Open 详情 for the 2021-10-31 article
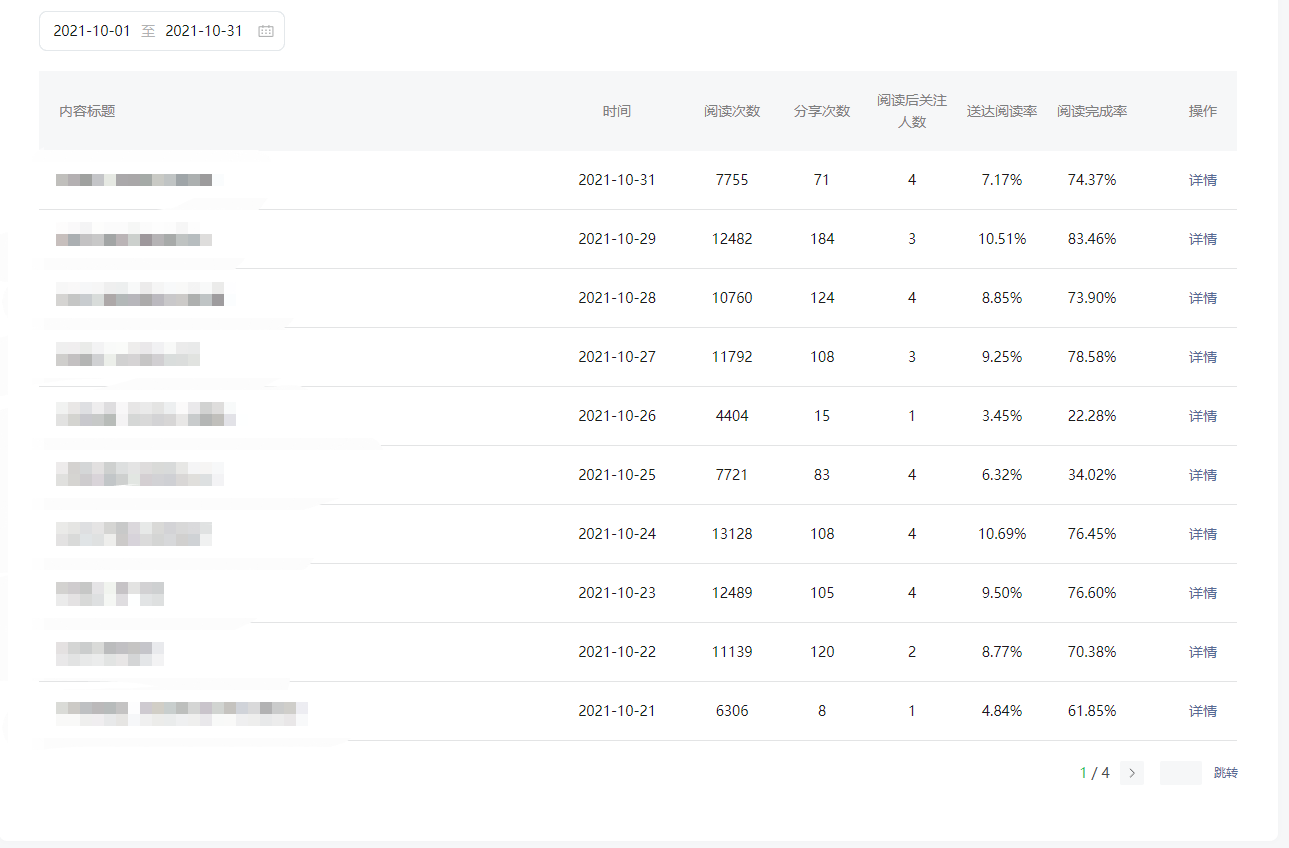 point(1202,180)
